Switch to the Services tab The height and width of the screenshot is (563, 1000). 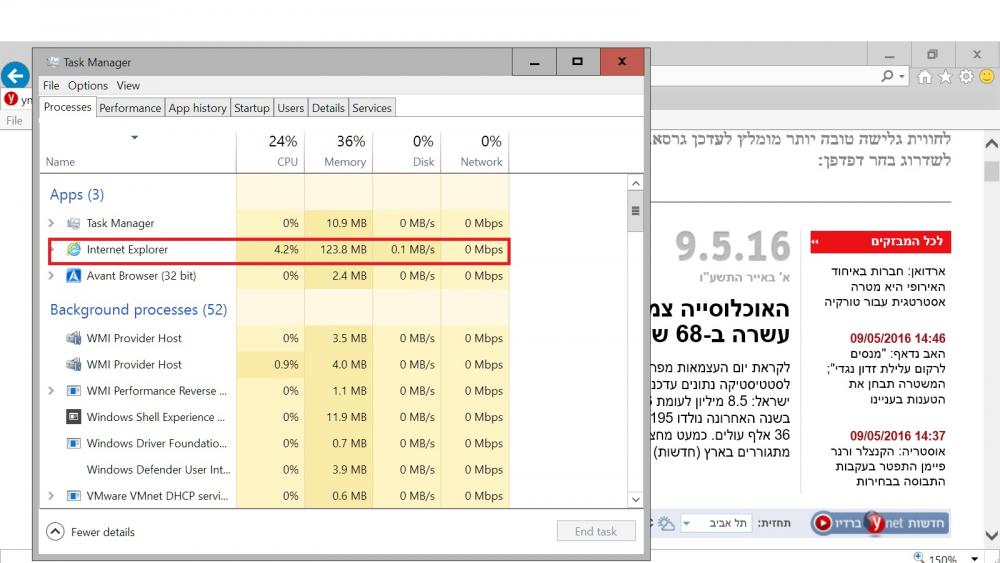(372, 108)
